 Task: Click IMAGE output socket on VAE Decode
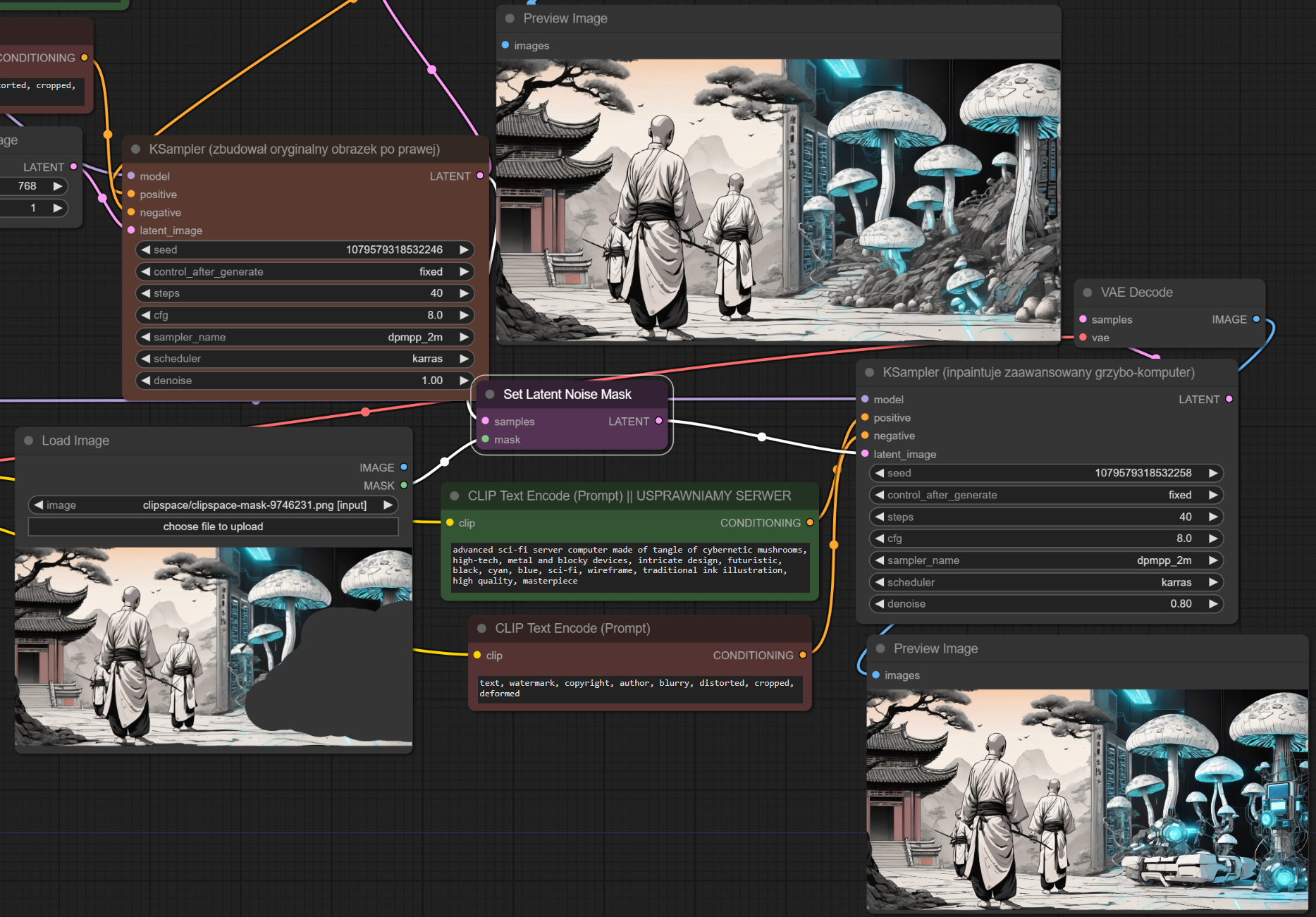point(1256,319)
